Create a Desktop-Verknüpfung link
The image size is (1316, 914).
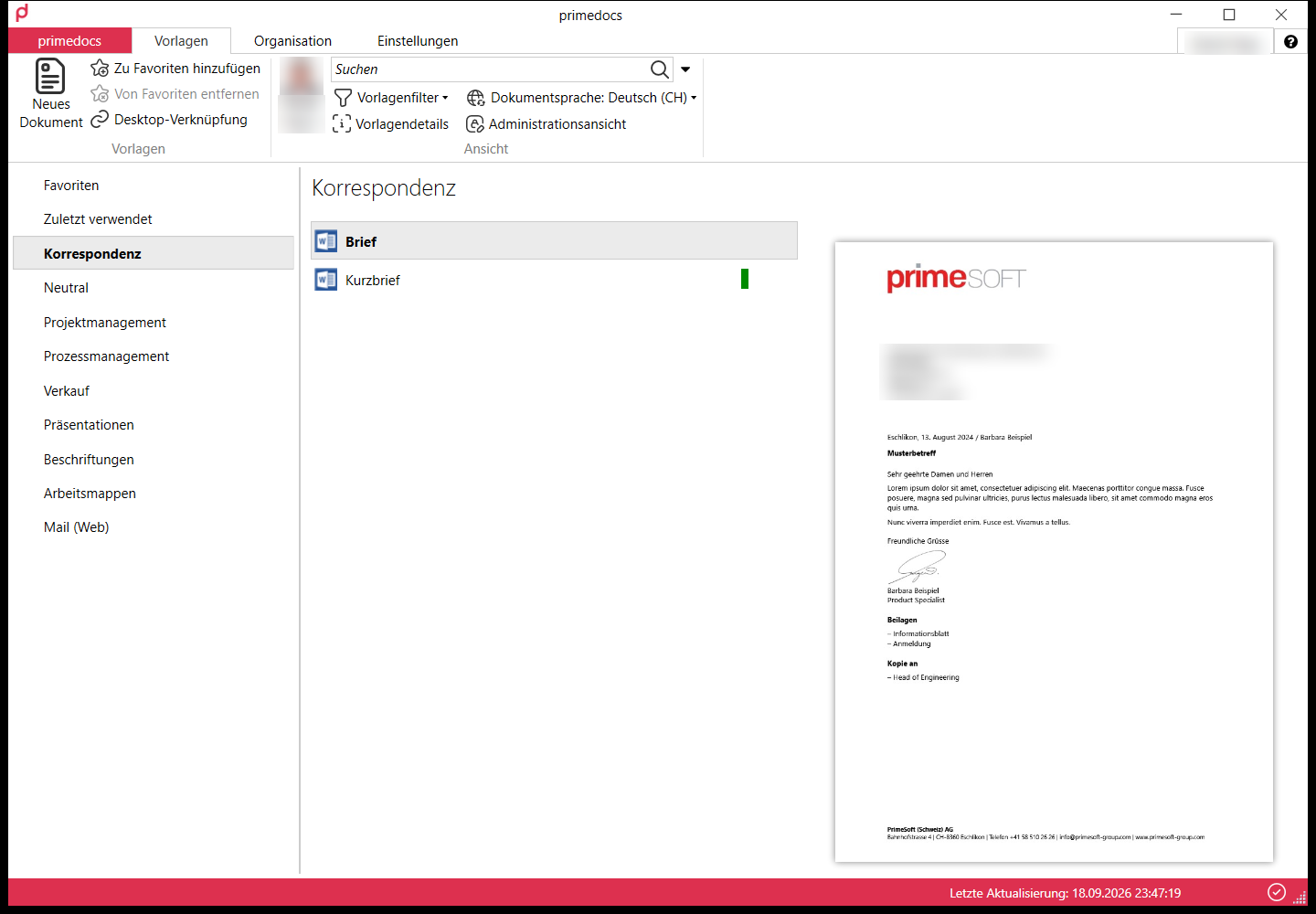(169, 120)
